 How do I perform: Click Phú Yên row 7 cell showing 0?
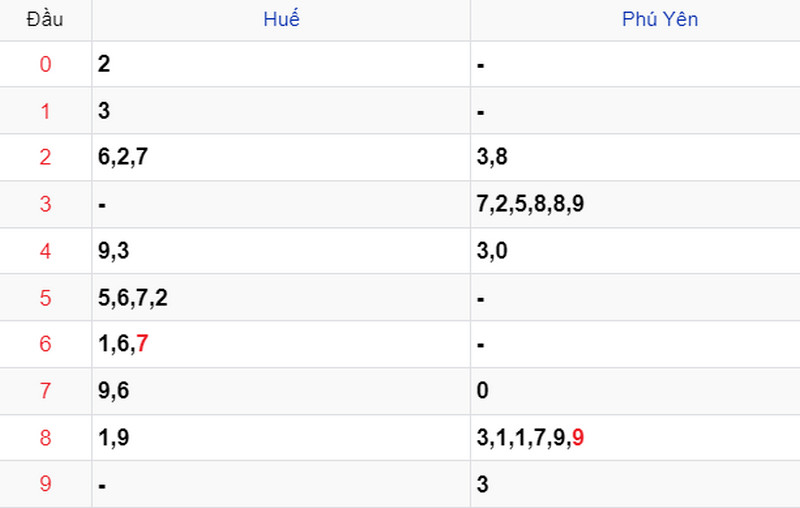635,391
